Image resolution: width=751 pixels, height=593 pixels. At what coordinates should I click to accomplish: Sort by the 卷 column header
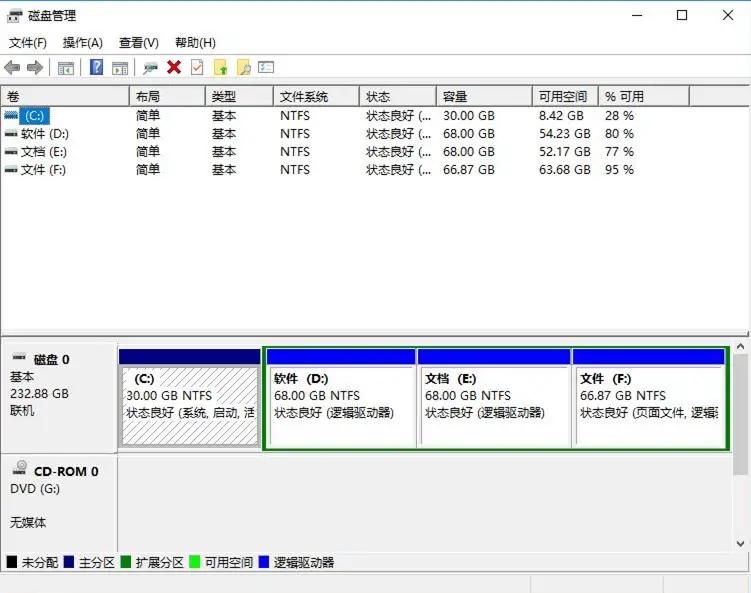click(x=65, y=96)
